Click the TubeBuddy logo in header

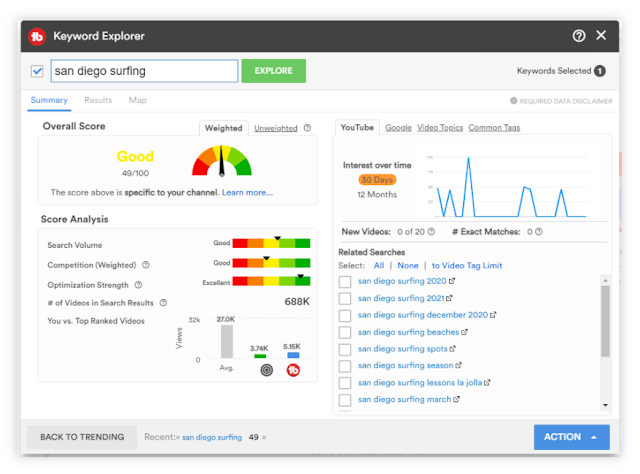tap(37, 36)
